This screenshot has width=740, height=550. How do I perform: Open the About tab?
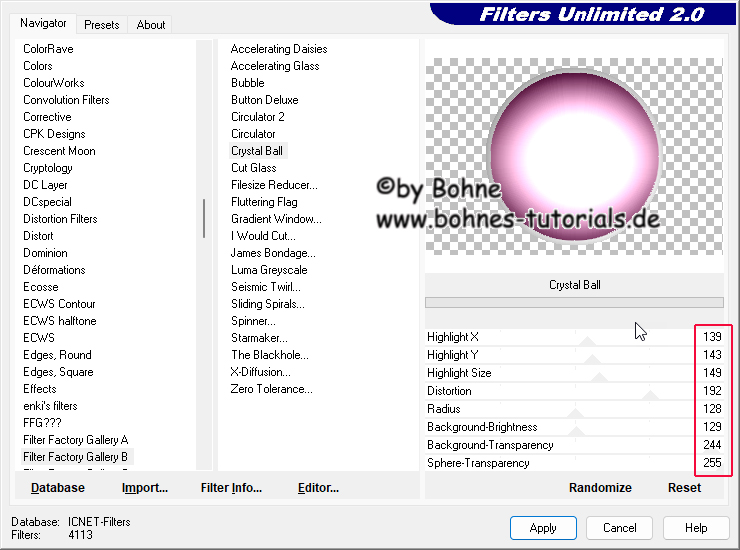pyautogui.click(x=151, y=25)
